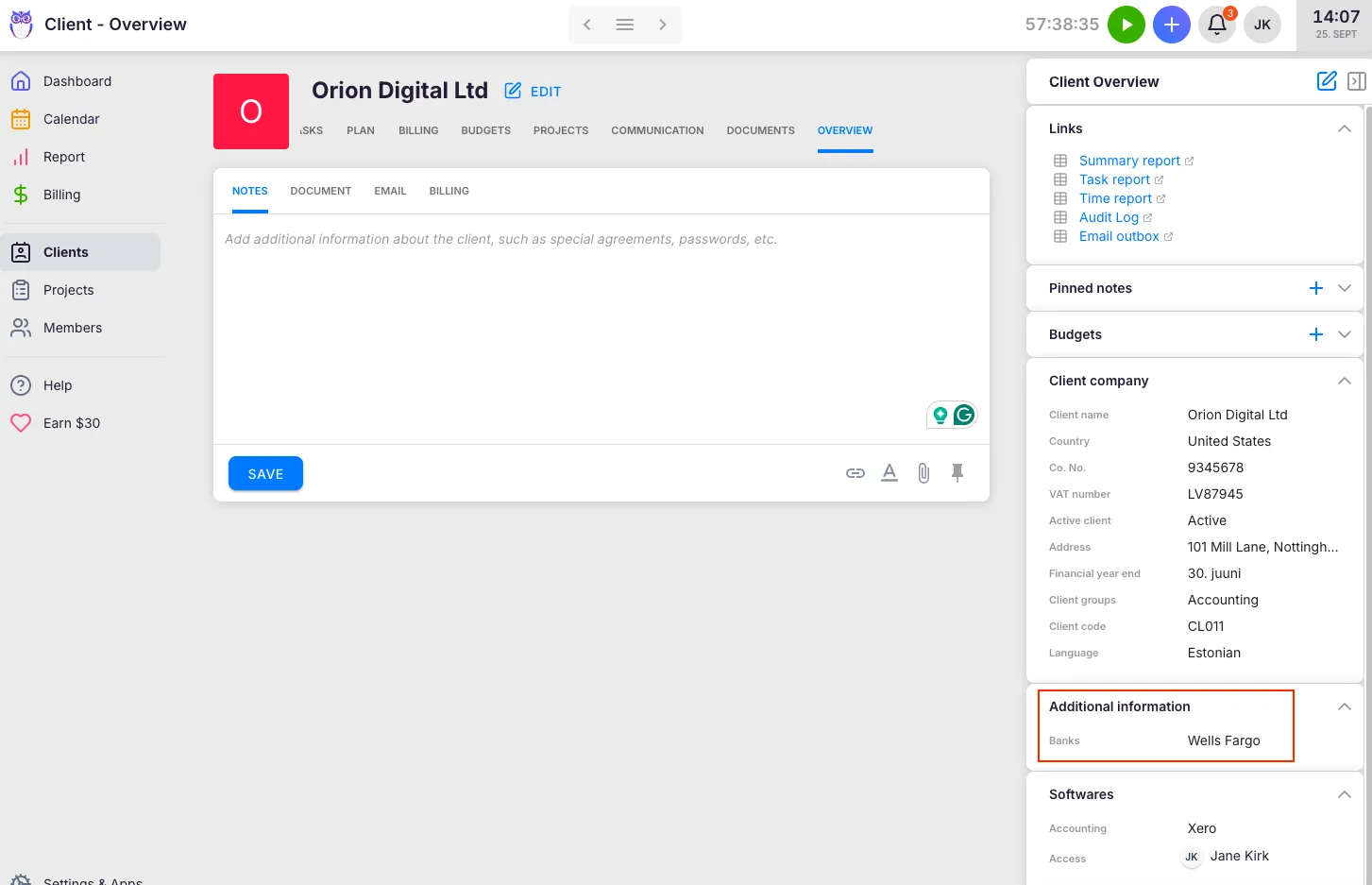1372x885 pixels.
Task: Edit the Client Overview via the pencil icon
Action: [1326, 81]
